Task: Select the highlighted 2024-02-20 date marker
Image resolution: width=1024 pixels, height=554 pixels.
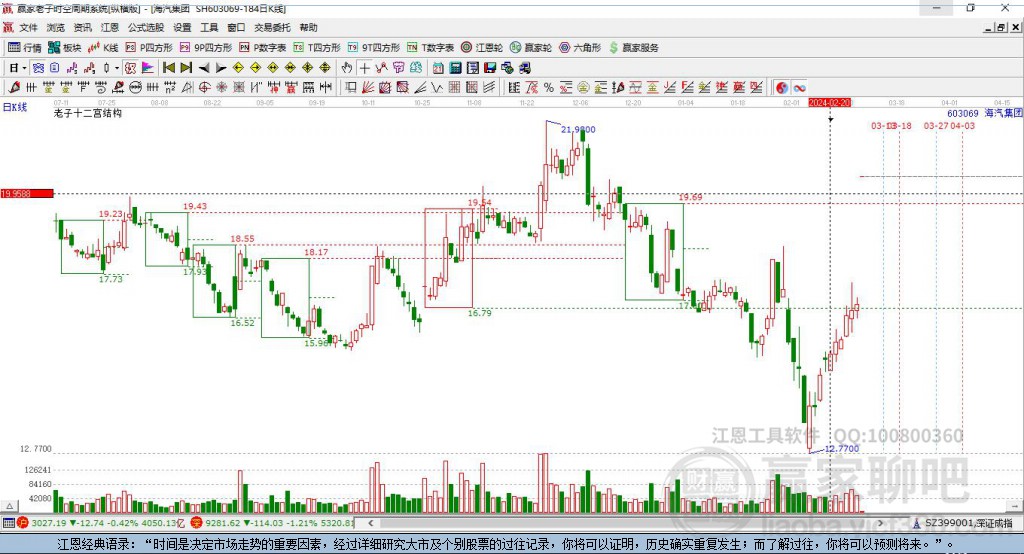Action: pyautogui.click(x=829, y=103)
